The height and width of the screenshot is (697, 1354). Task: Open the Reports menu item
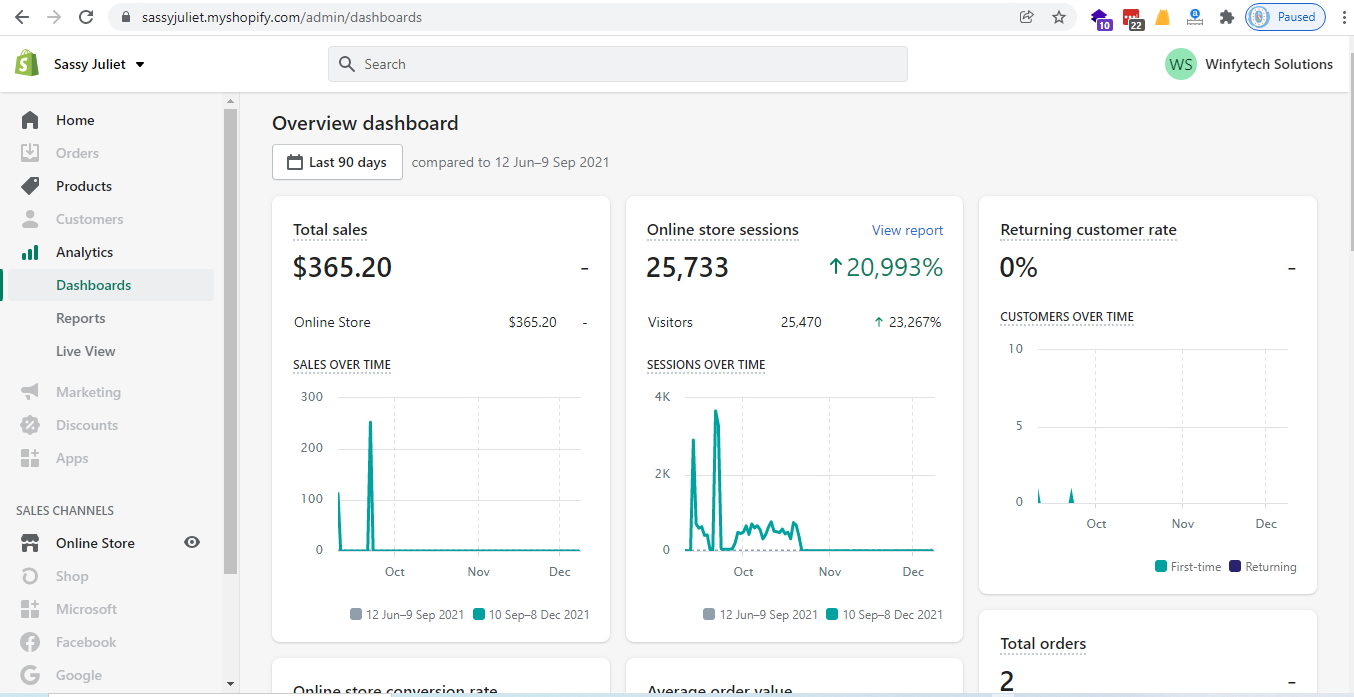click(81, 318)
